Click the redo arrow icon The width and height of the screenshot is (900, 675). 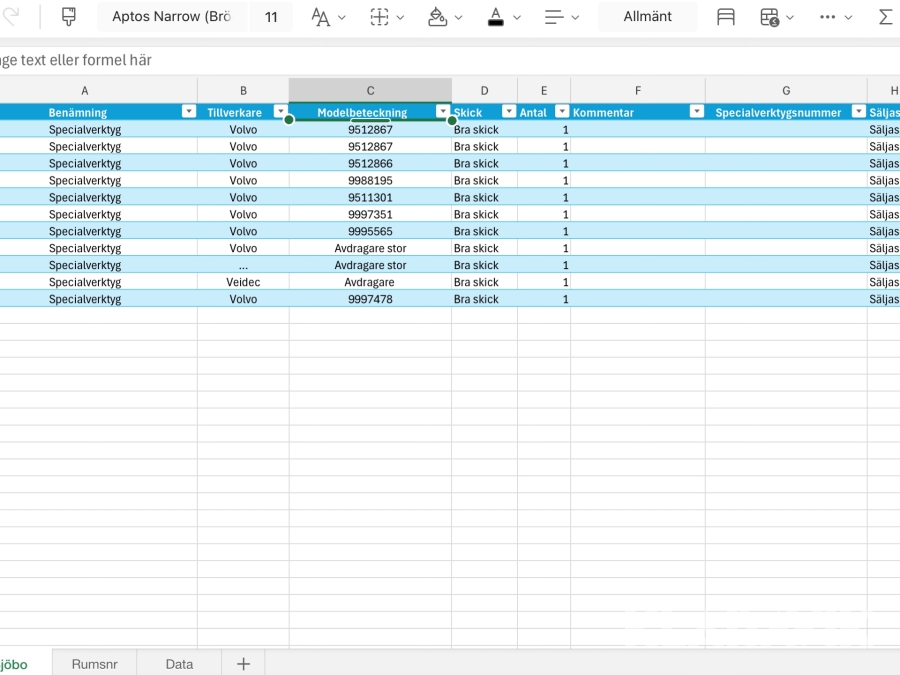11,17
